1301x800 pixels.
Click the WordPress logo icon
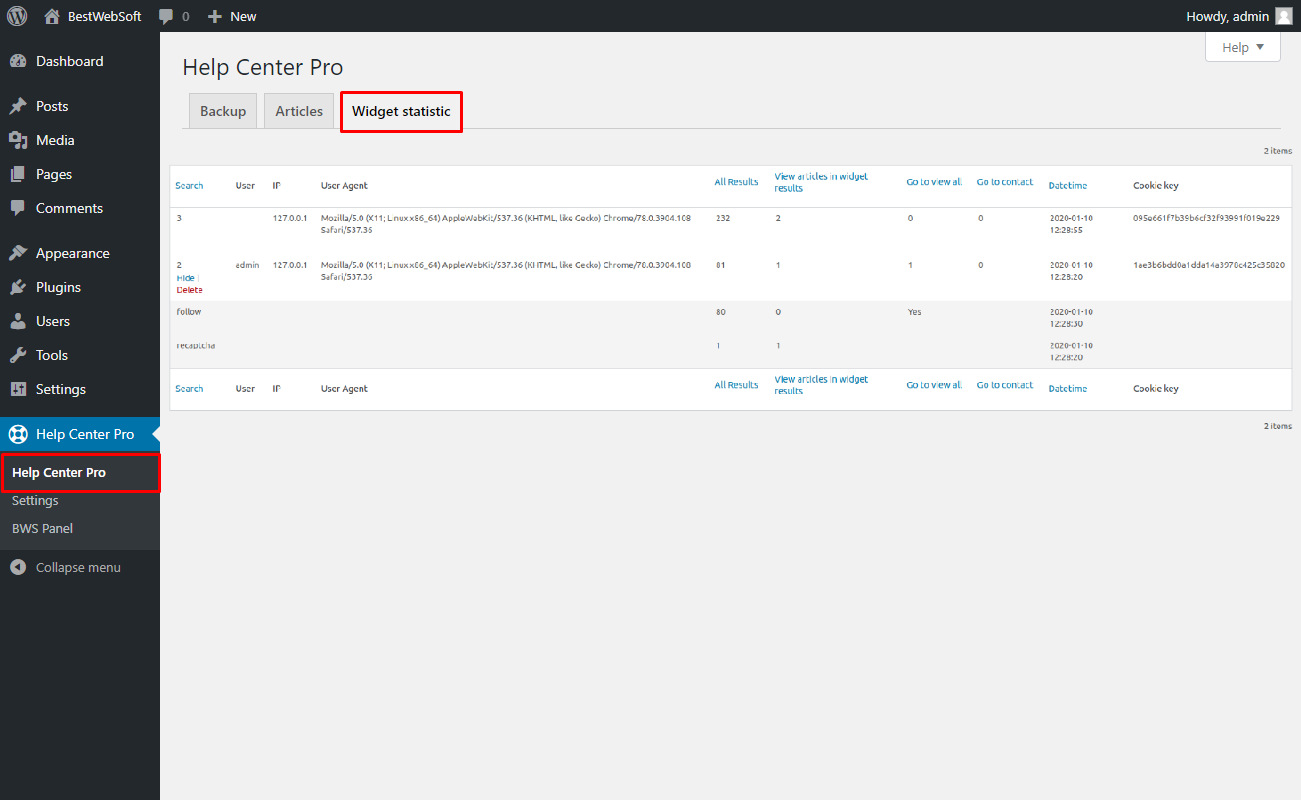pyautogui.click(x=17, y=16)
